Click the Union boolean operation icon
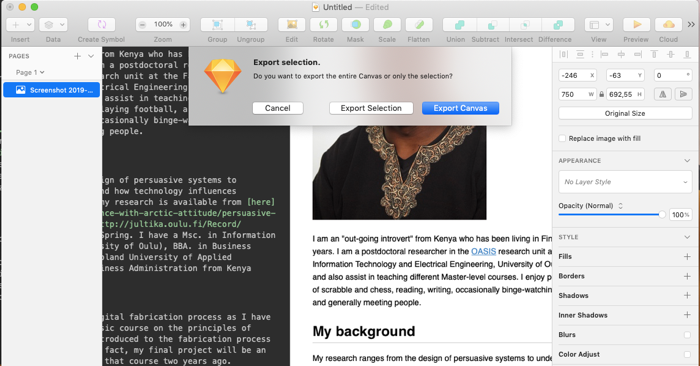700x366 pixels. click(459, 25)
